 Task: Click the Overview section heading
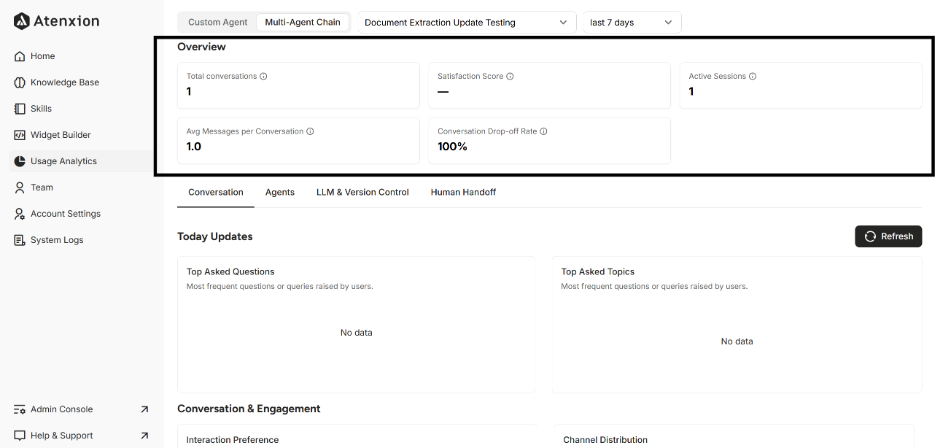[x=201, y=47]
